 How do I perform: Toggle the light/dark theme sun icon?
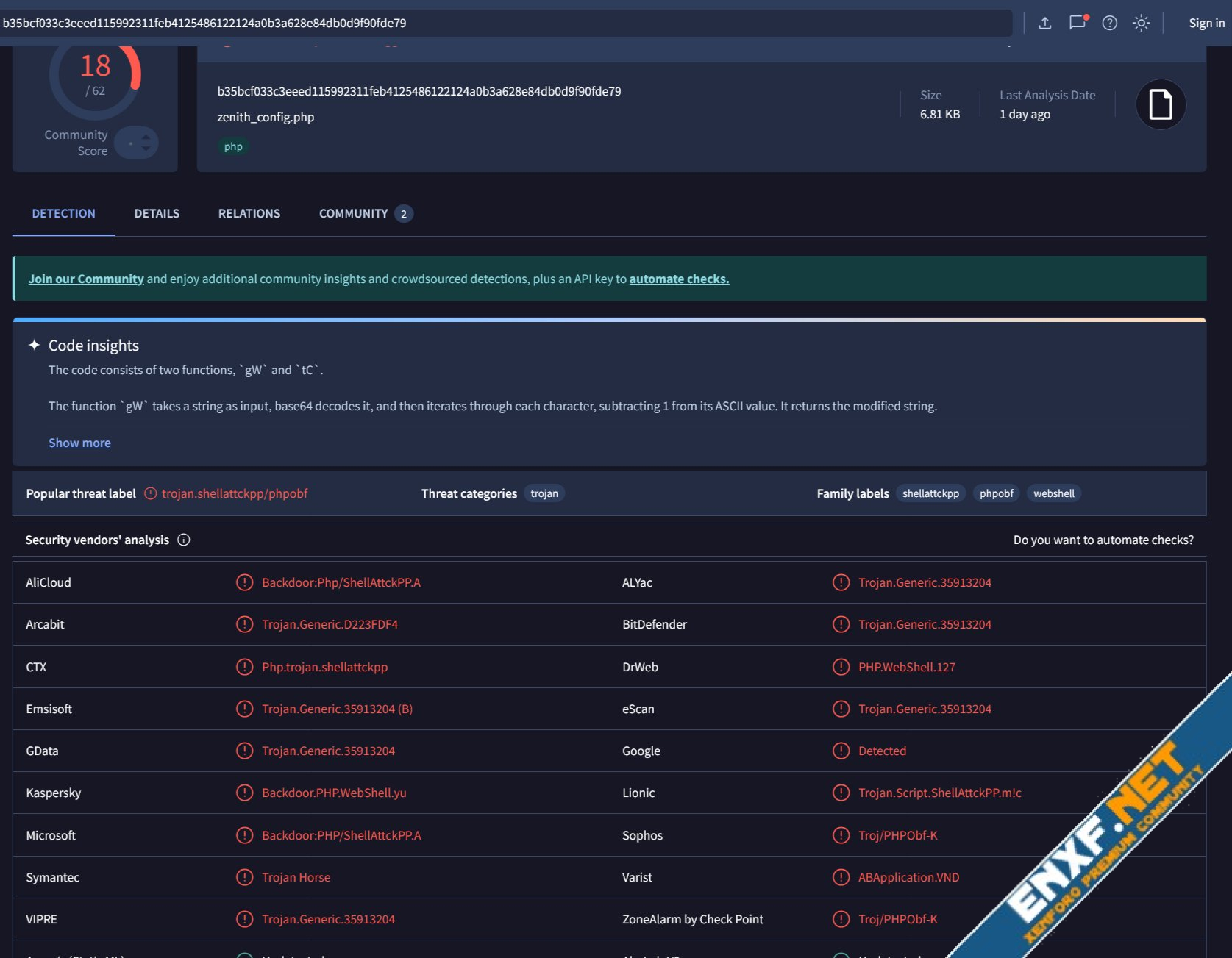pyautogui.click(x=1141, y=23)
